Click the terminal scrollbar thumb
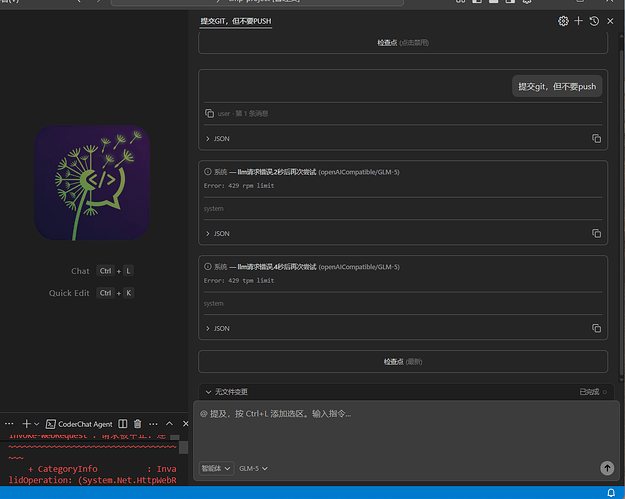 [183, 447]
